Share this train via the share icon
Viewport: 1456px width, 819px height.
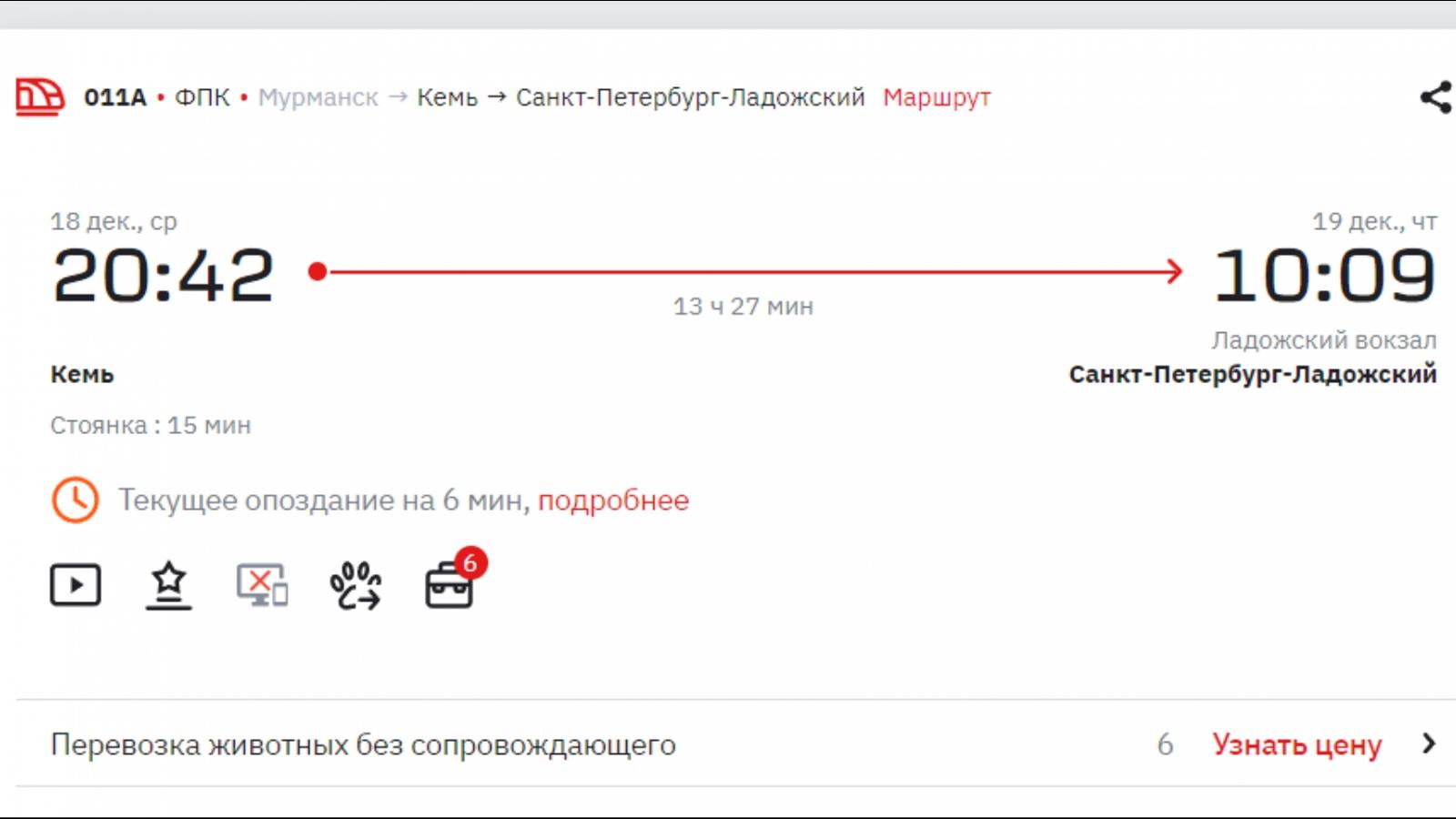click(1435, 97)
